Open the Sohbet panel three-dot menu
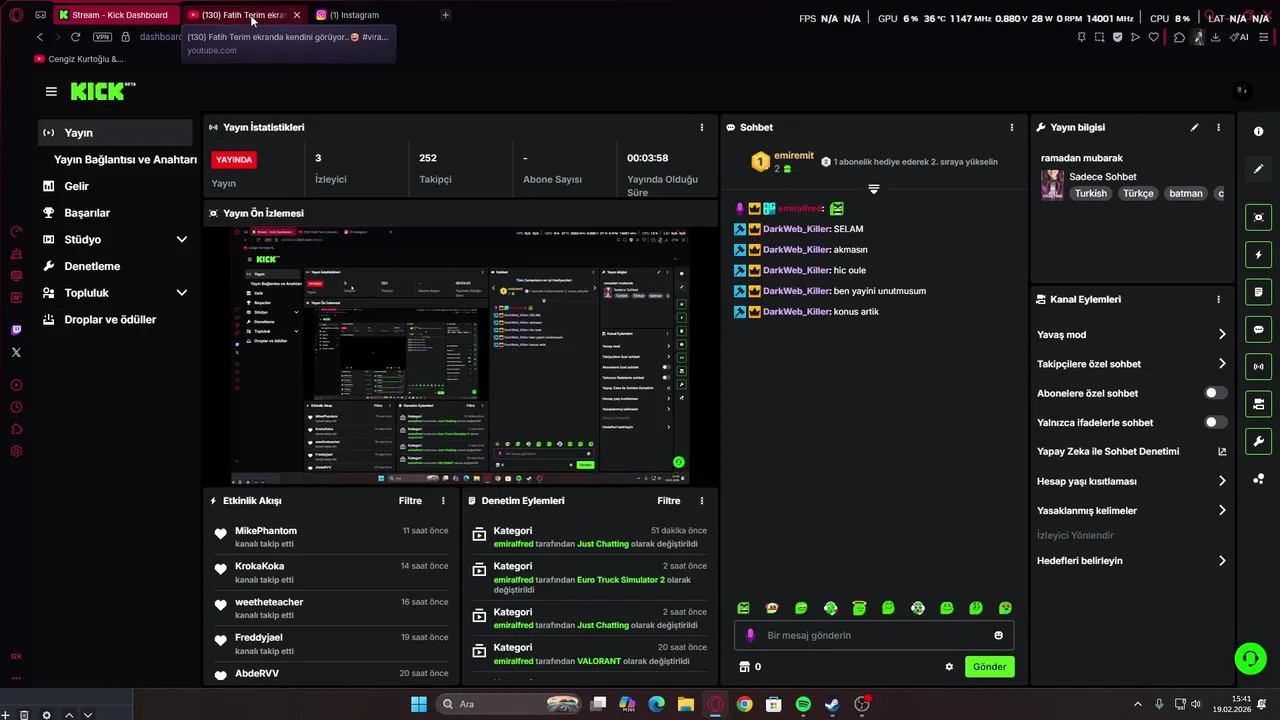Viewport: 1280px width, 720px height. point(1012,127)
